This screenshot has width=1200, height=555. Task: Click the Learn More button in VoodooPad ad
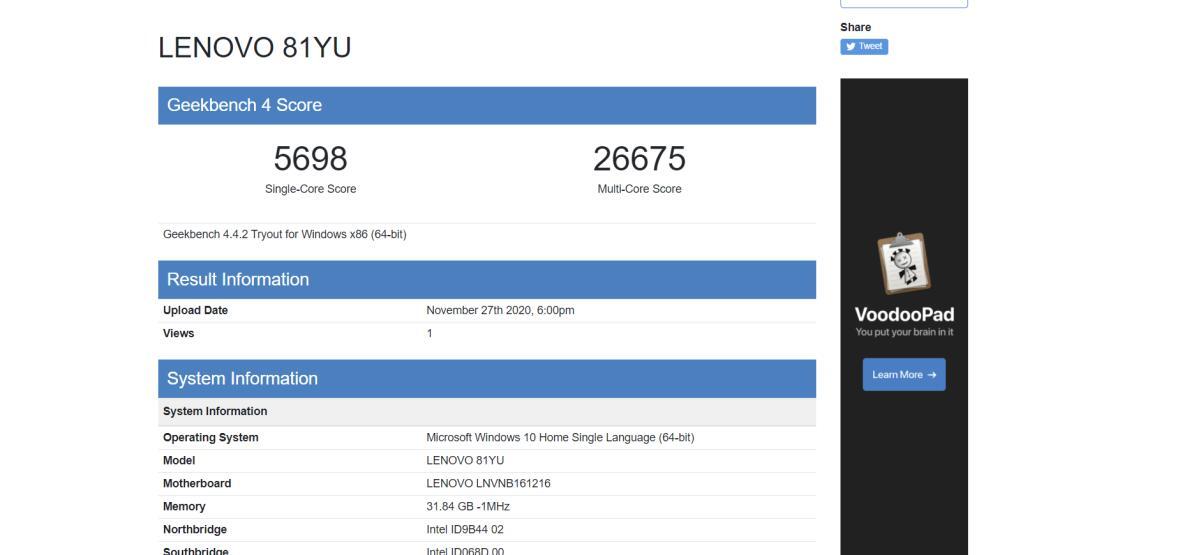(904, 375)
